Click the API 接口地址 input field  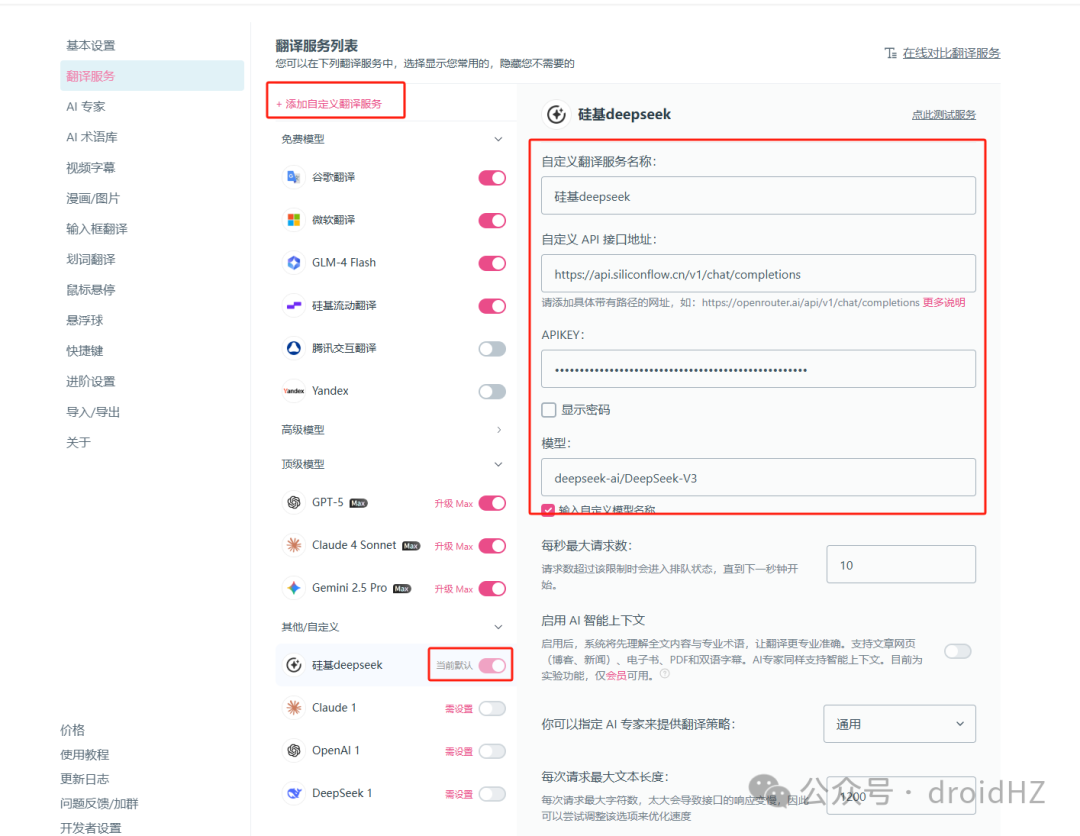pos(758,273)
